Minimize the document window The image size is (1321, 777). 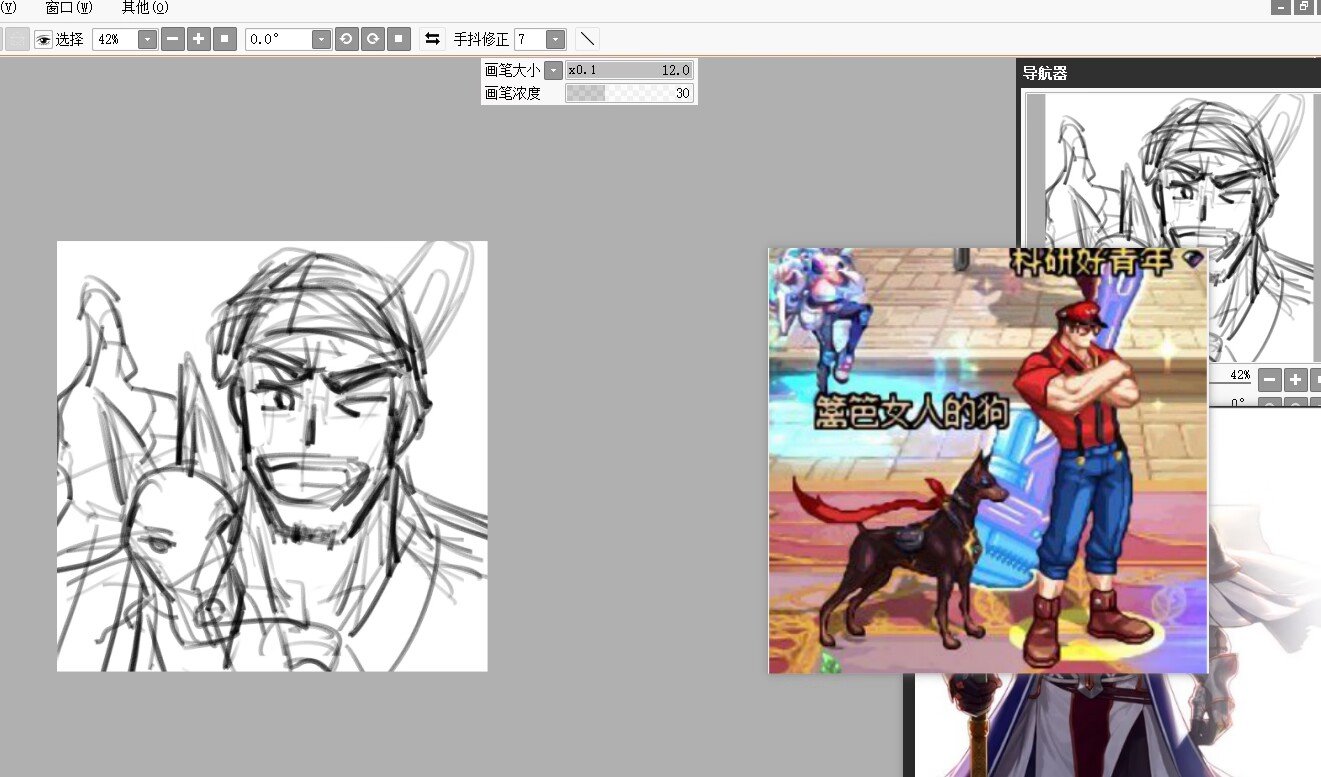[x=1281, y=7]
